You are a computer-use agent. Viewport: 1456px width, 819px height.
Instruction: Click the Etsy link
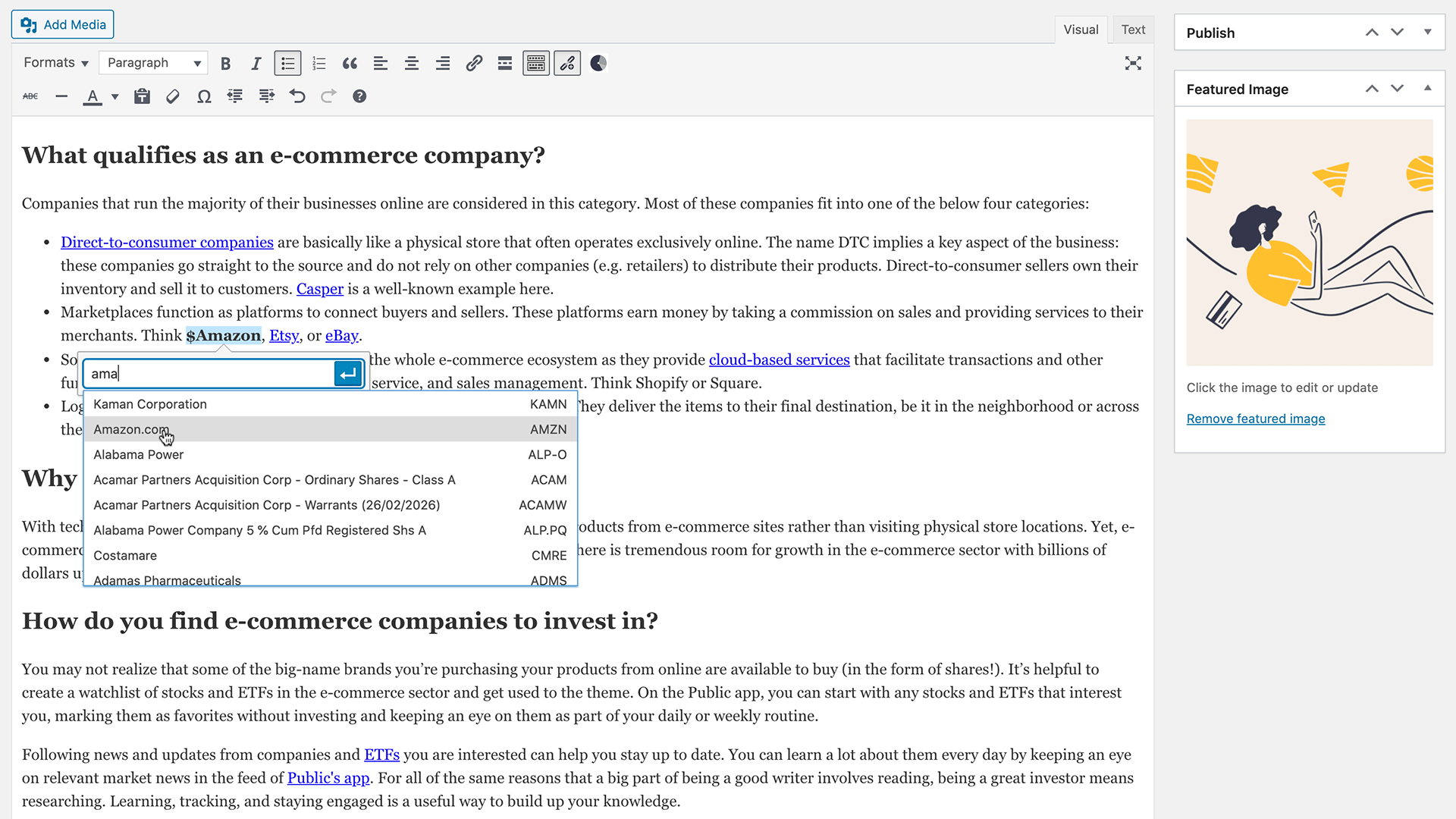coord(284,336)
